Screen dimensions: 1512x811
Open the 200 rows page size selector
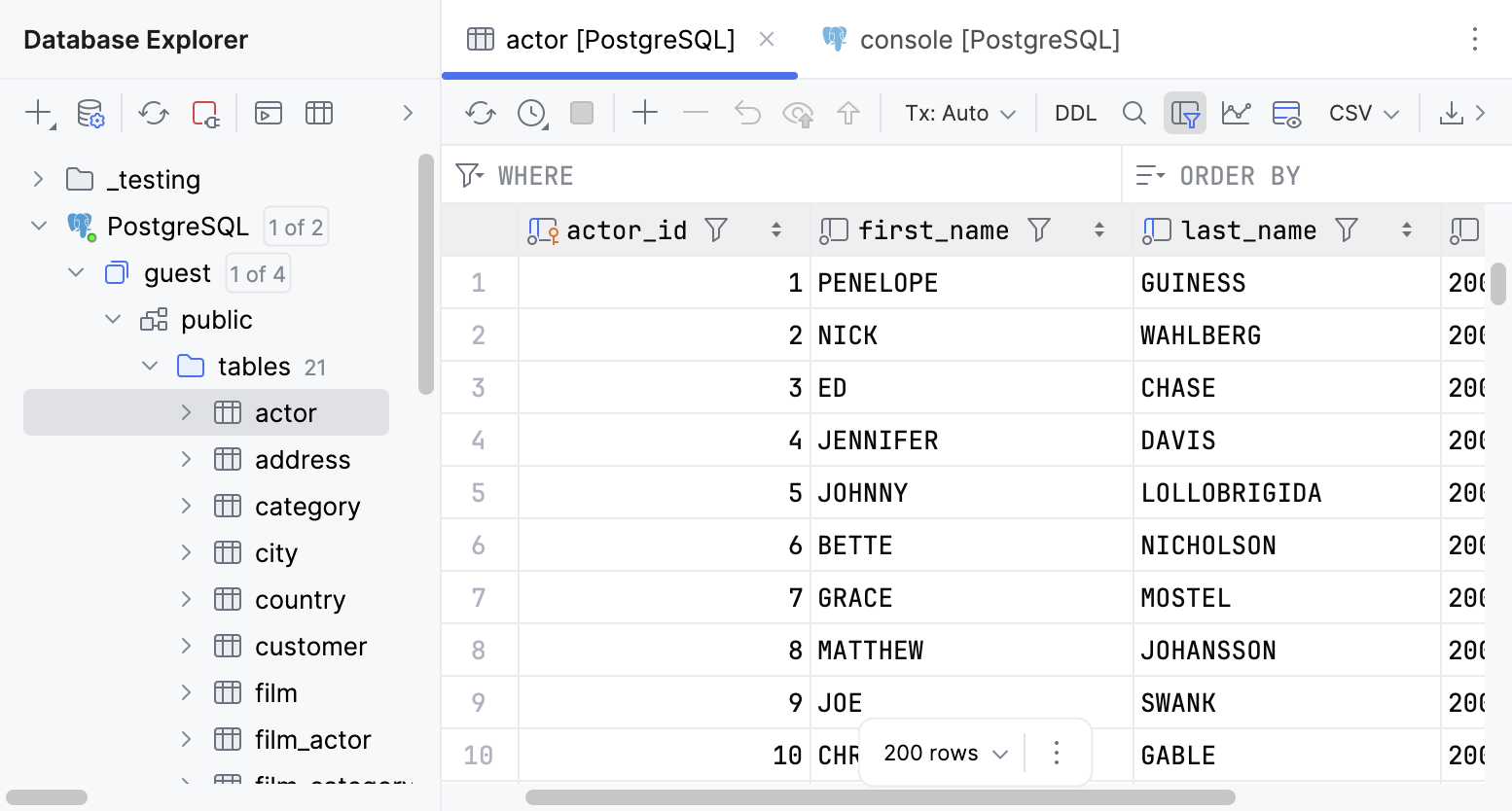click(x=939, y=752)
